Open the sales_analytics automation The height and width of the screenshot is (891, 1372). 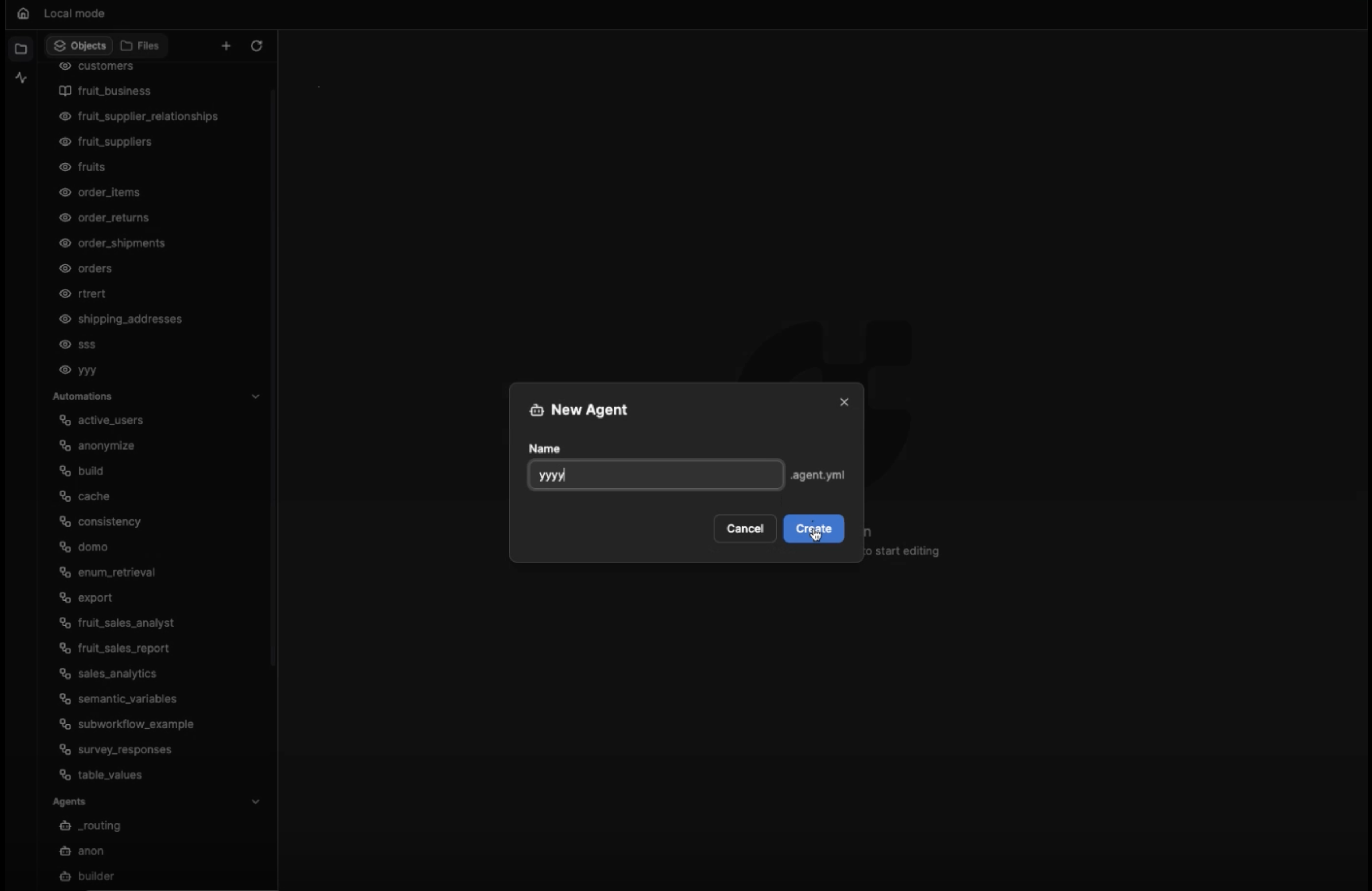click(117, 673)
